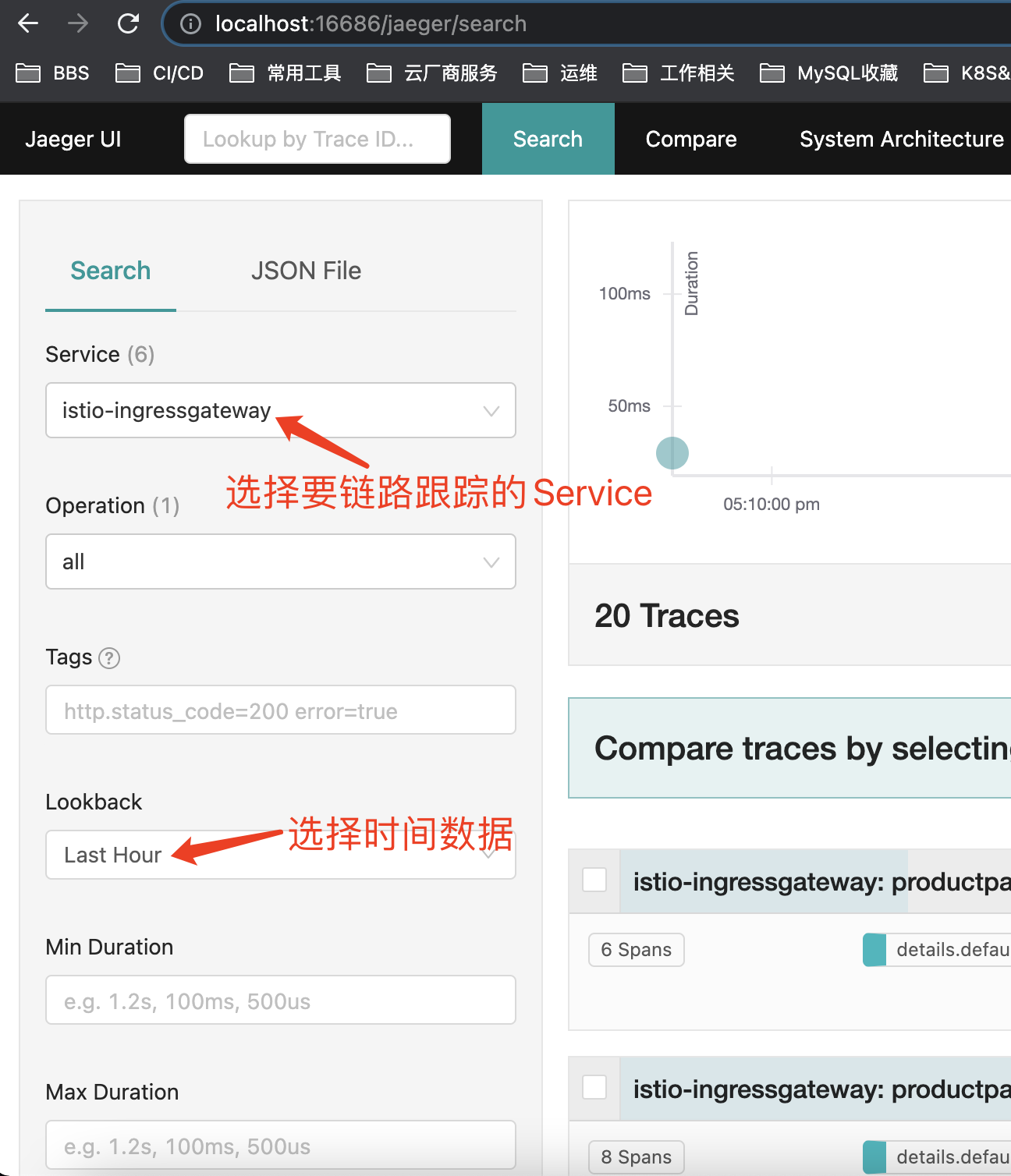Open the Operation dropdown showing all
Image resolution: width=1011 pixels, height=1176 pixels.
click(281, 561)
